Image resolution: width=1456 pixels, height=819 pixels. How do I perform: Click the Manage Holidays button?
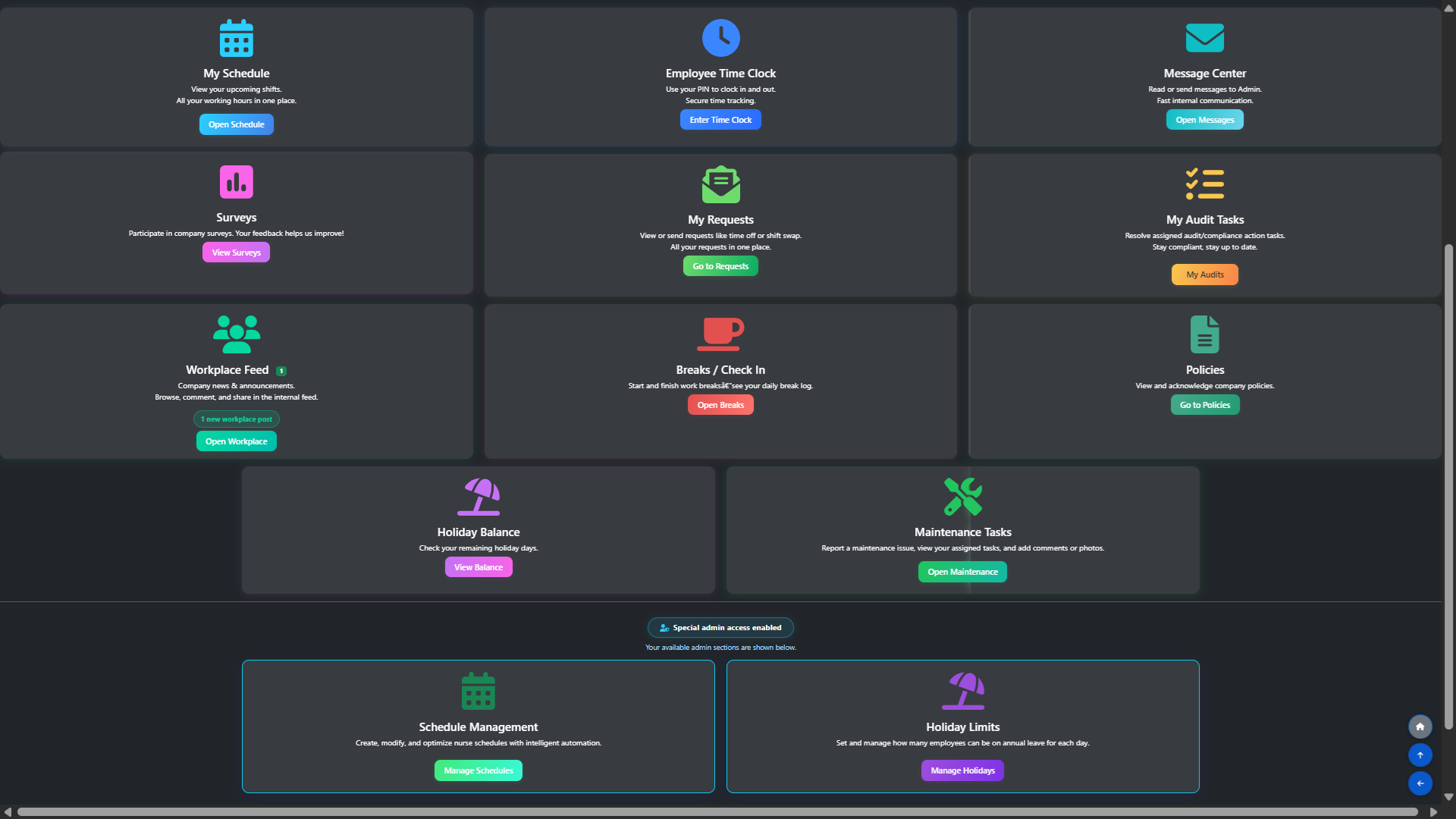962,770
